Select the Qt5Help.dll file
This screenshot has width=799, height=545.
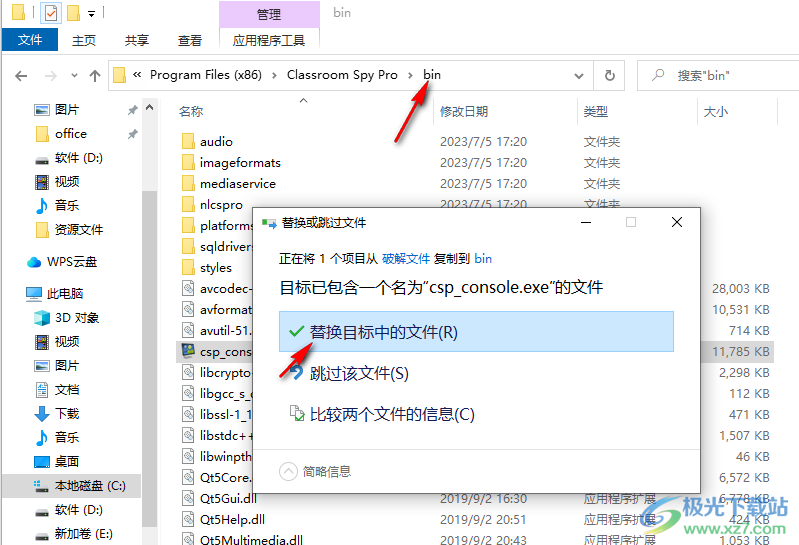(232, 519)
